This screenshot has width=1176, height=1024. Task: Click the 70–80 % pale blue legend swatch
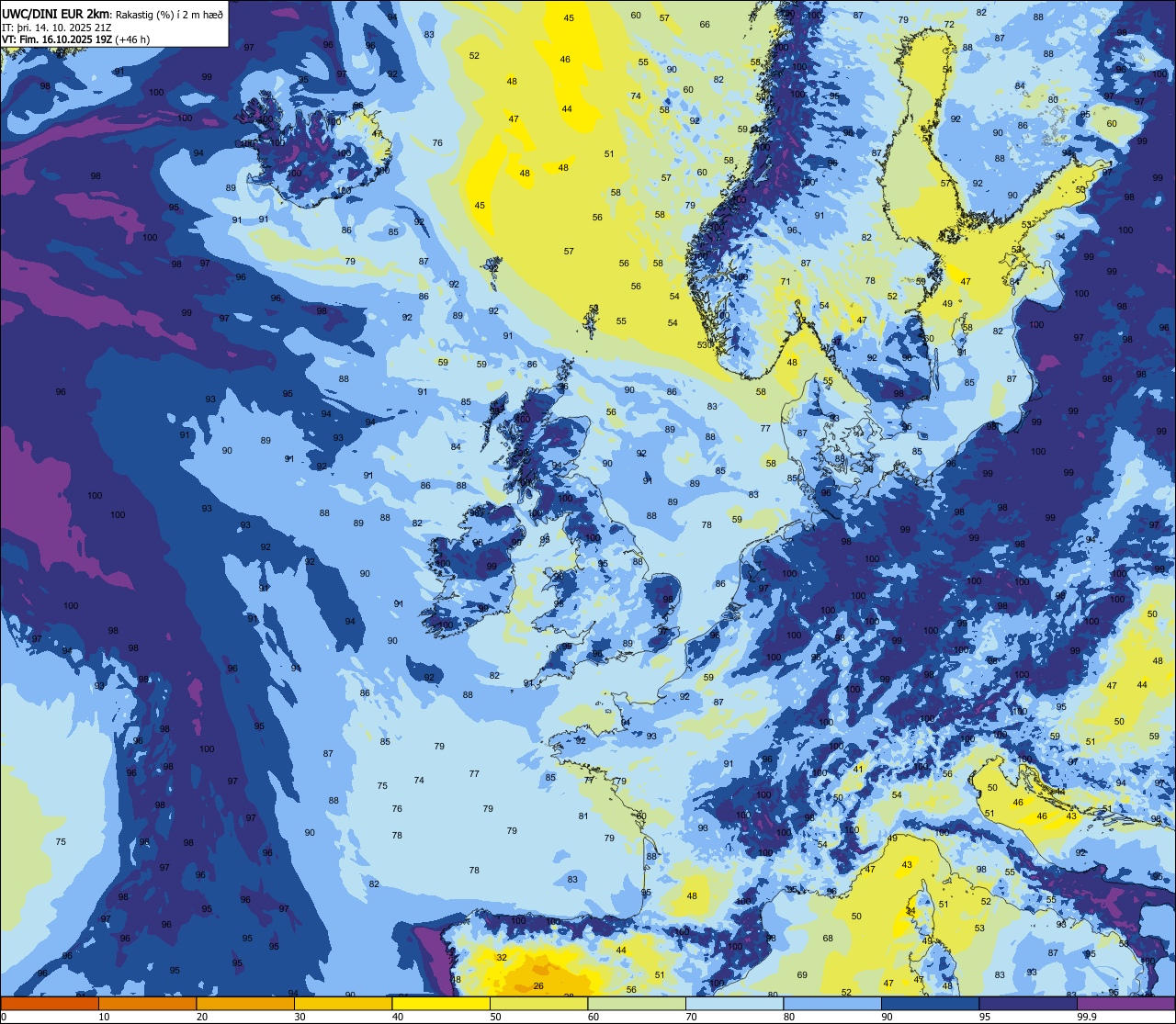tap(734, 1003)
